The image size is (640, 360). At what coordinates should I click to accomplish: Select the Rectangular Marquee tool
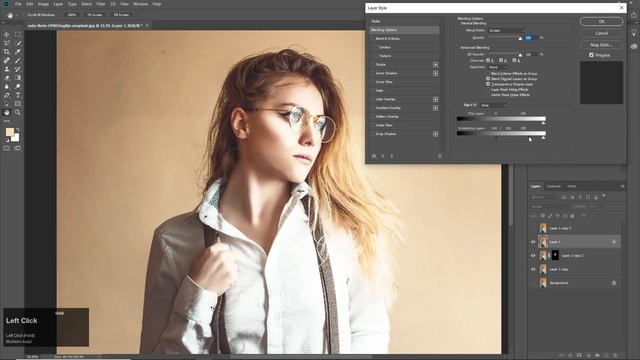point(18,34)
